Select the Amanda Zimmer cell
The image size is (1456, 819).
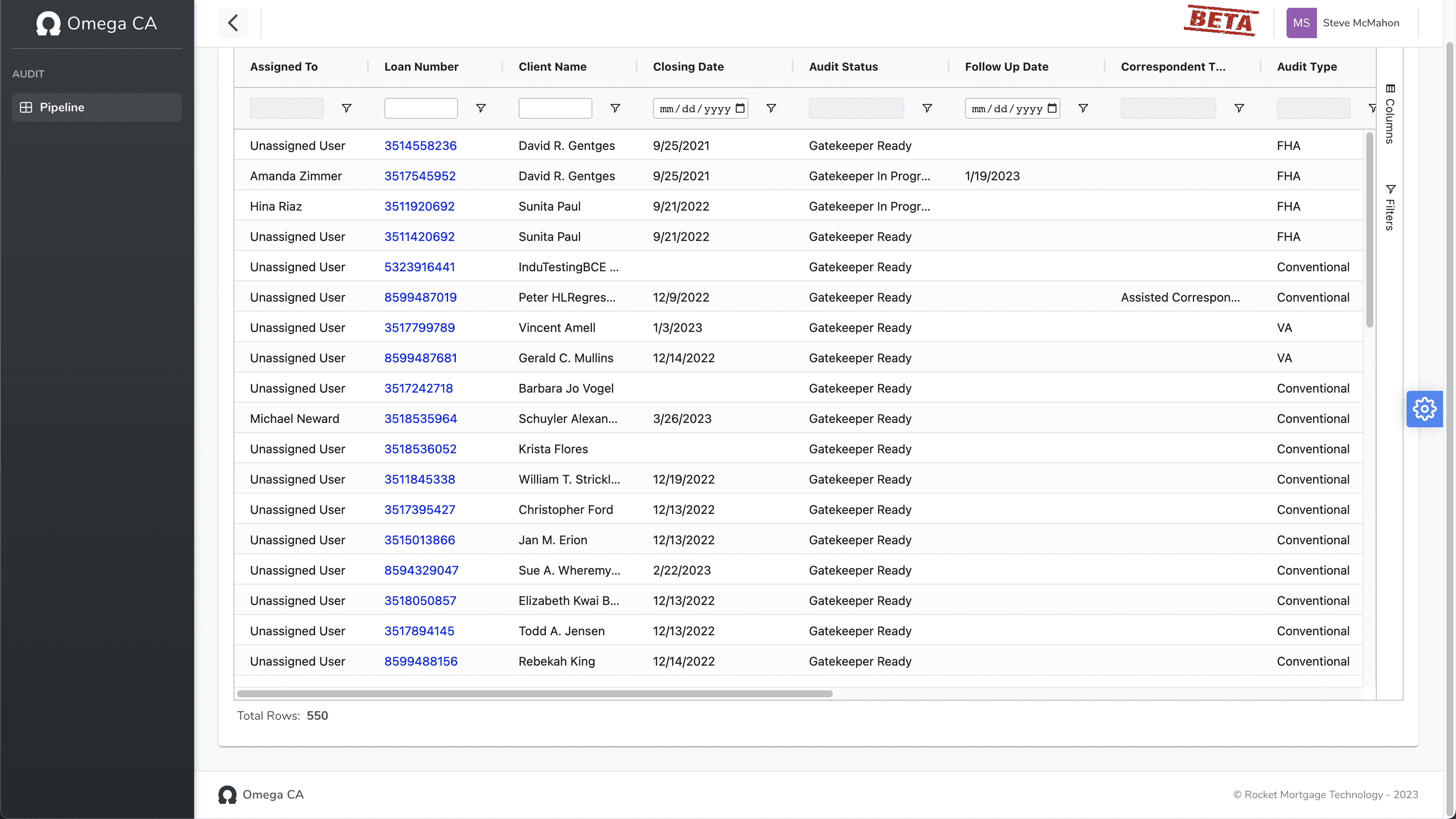point(296,176)
